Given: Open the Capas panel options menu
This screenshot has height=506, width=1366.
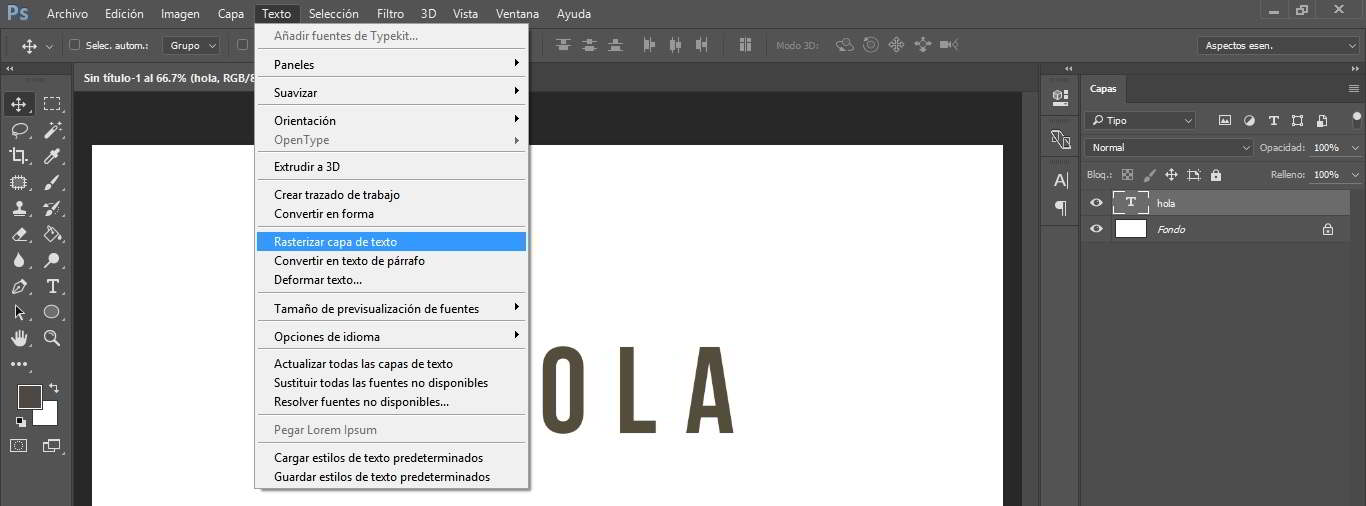Looking at the screenshot, I should (x=1354, y=89).
